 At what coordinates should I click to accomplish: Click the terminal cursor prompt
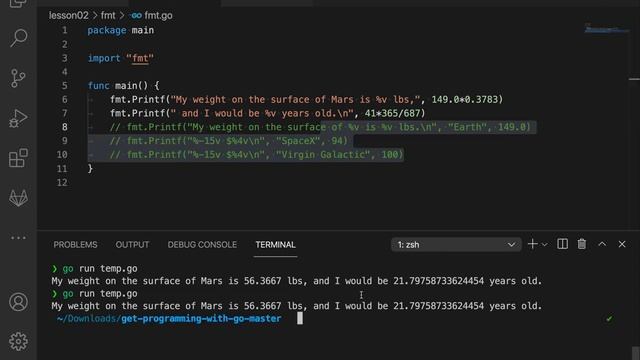pos(300,318)
